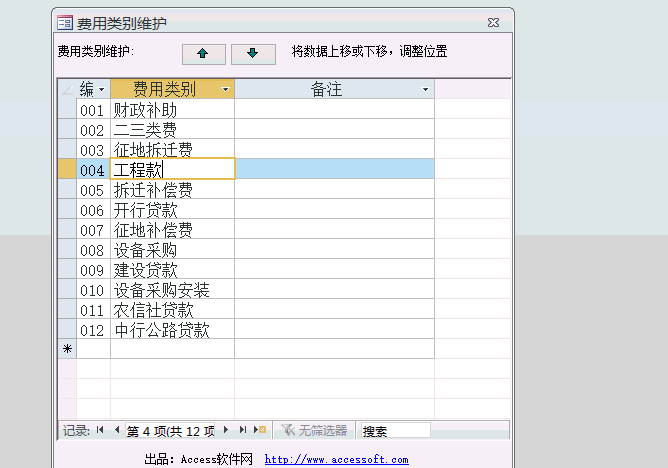Click the number cell 012

(93, 329)
